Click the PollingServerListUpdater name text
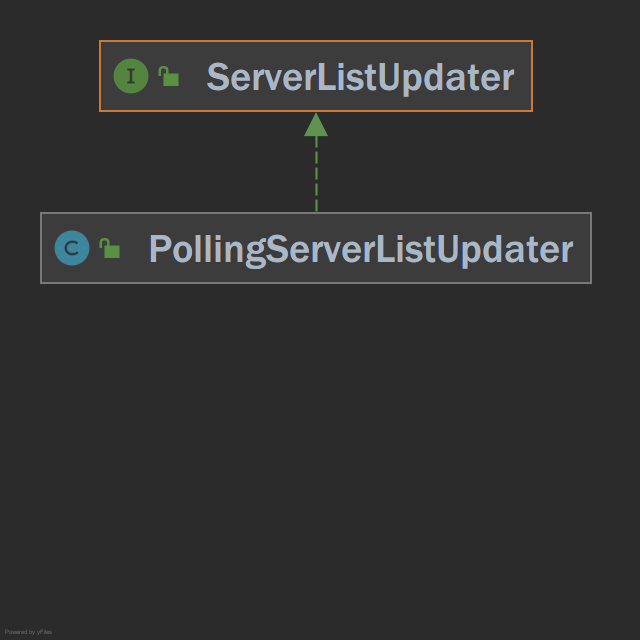 click(361, 250)
